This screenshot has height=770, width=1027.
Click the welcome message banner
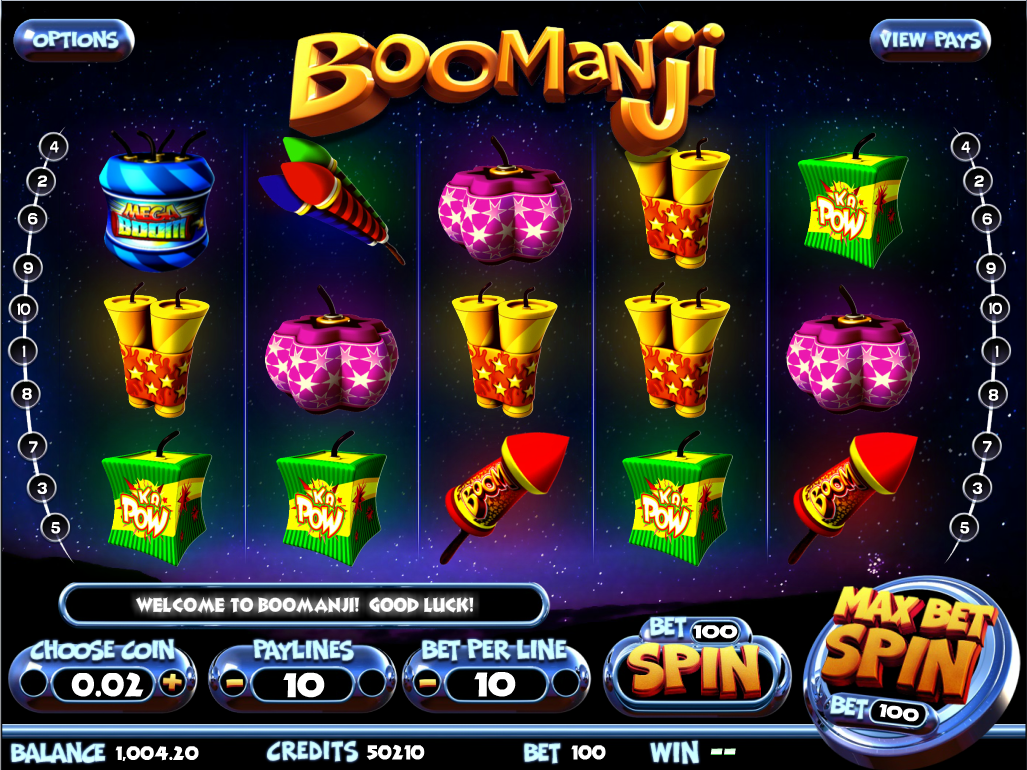pyautogui.click(x=304, y=604)
